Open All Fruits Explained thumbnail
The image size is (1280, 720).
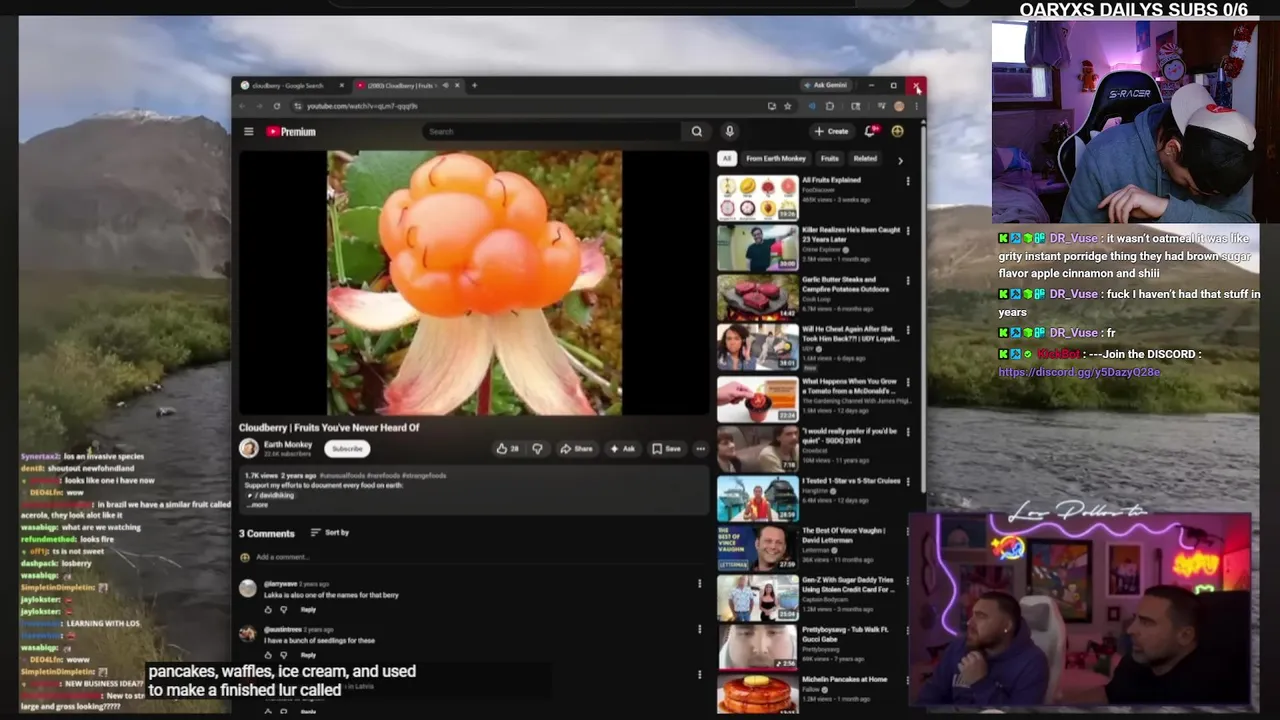click(x=758, y=198)
